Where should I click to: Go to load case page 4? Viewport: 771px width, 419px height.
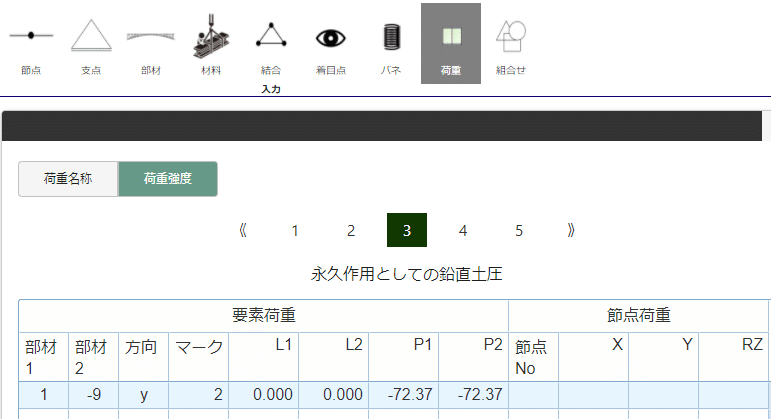coord(463,230)
